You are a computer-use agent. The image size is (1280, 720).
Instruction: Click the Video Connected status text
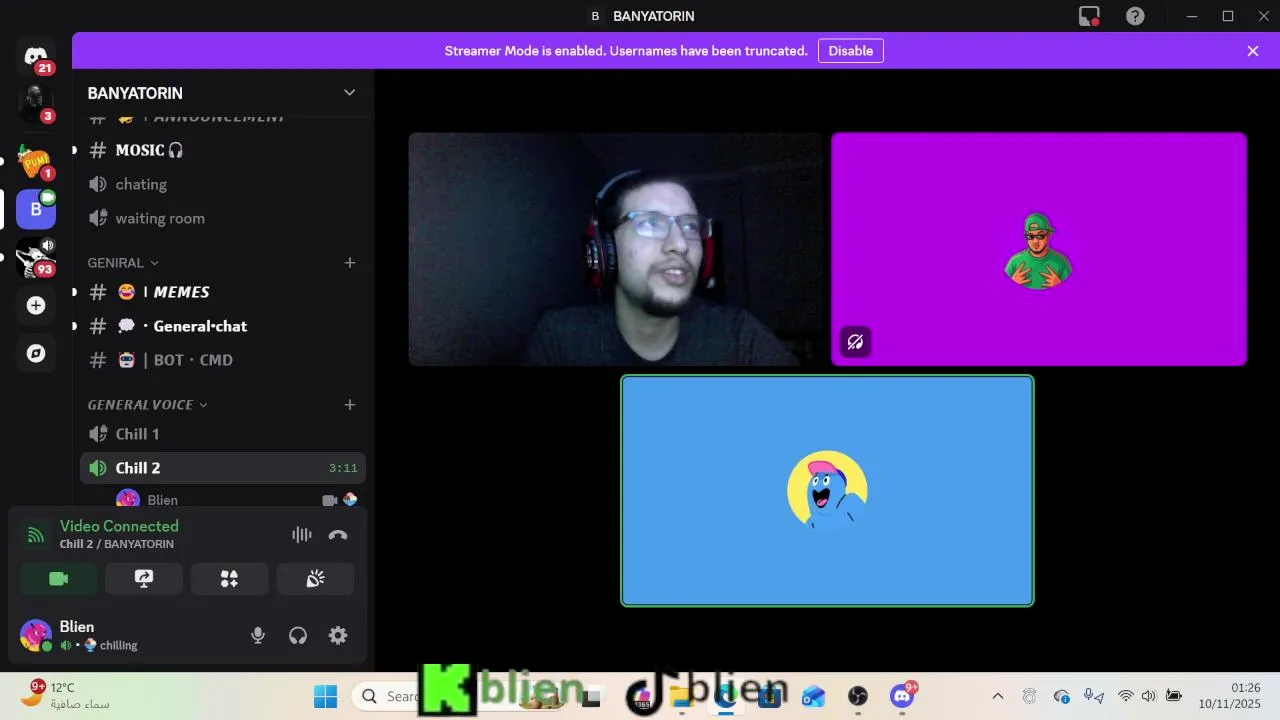pyautogui.click(x=119, y=526)
